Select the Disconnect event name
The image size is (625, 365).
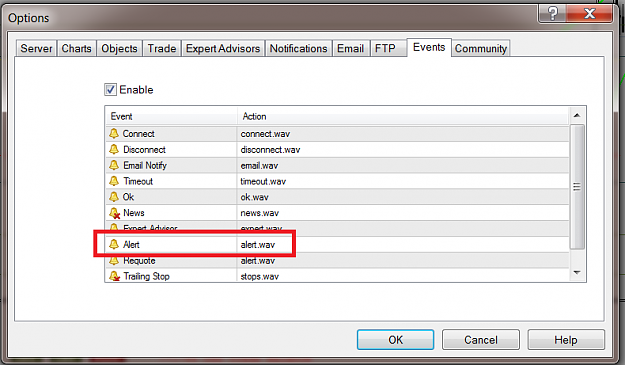coord(144,150)
